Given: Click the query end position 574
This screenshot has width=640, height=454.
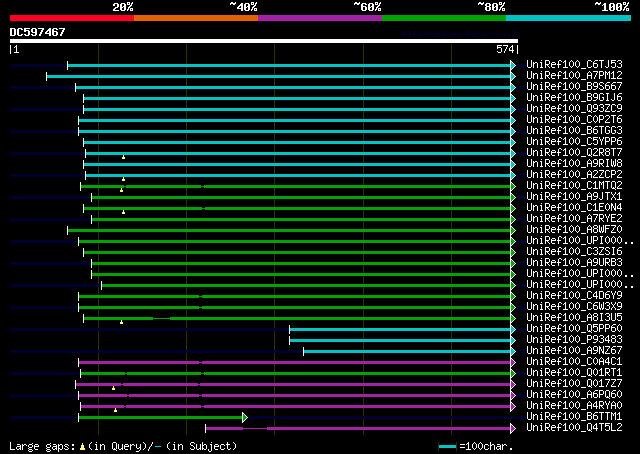Looking at the screenshot, I should tap(505, 49).
